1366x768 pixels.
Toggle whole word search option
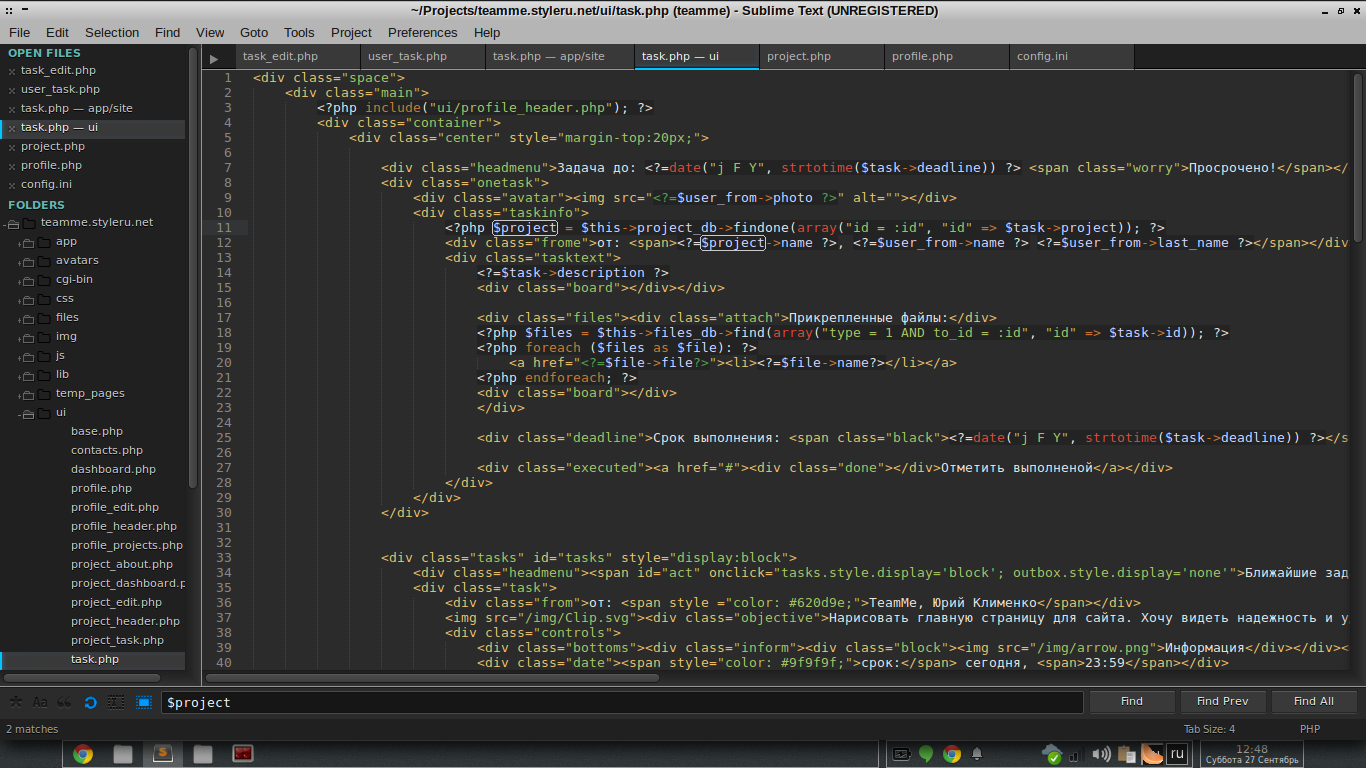pyautogui.click(x=65, y=702)
